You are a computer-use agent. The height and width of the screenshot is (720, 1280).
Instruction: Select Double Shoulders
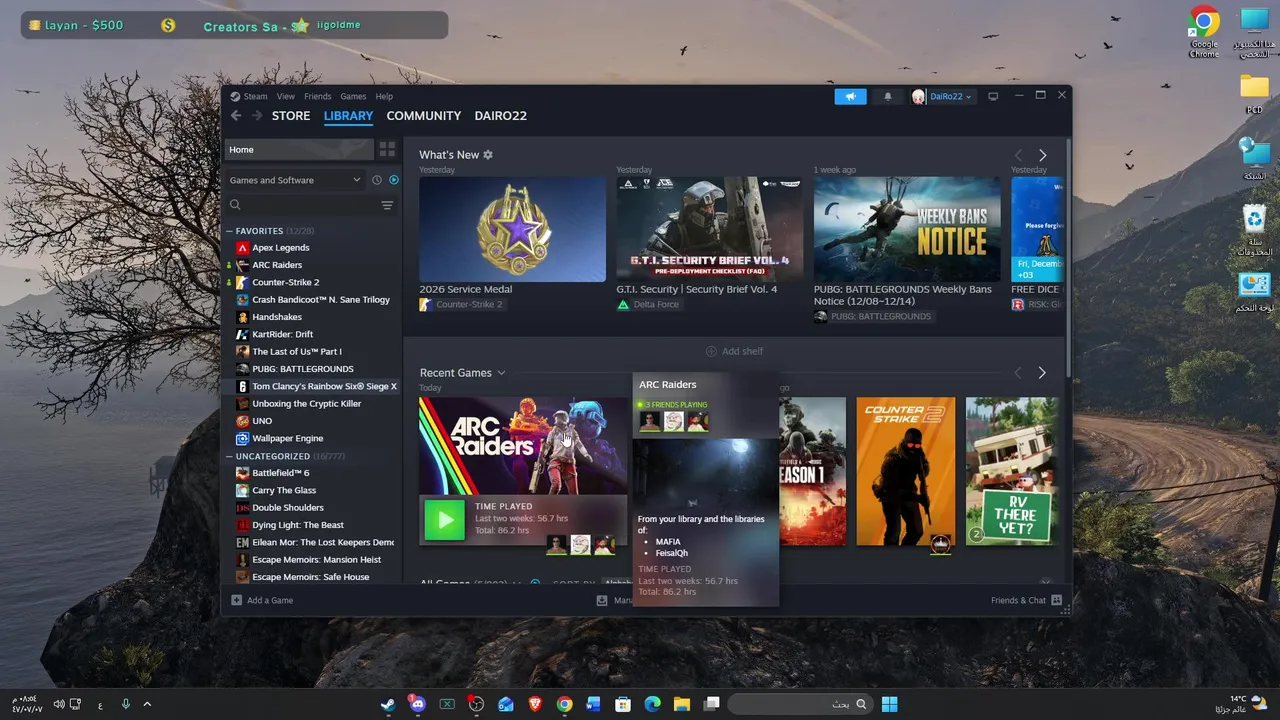click(287, 508)
